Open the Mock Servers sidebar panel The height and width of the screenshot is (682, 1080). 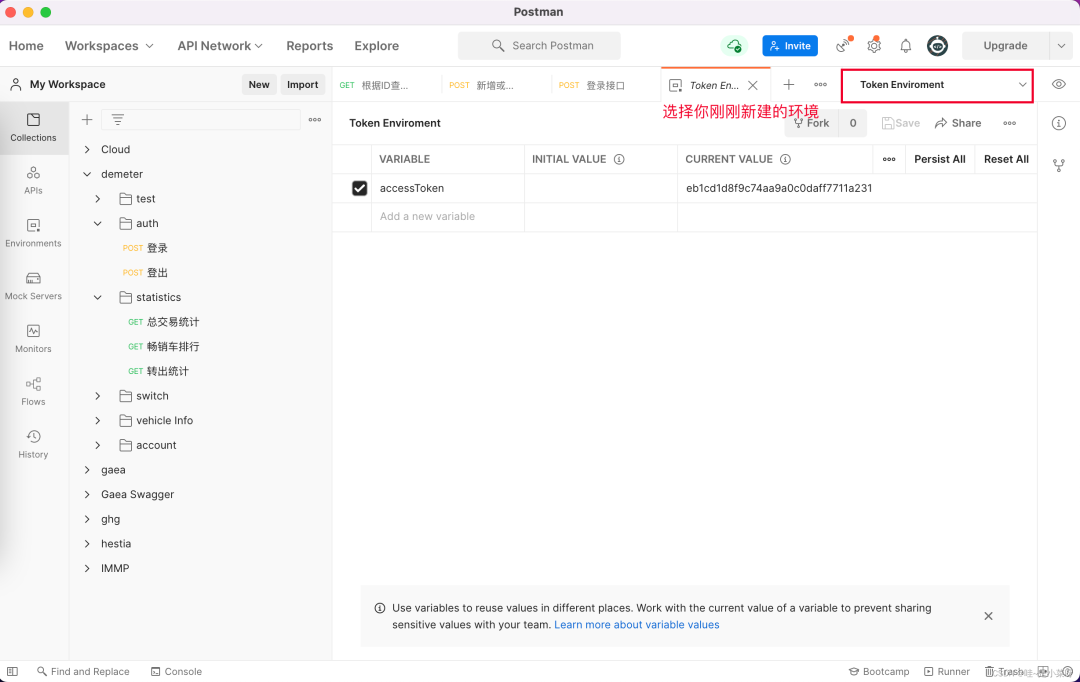(x=33, y=286)
